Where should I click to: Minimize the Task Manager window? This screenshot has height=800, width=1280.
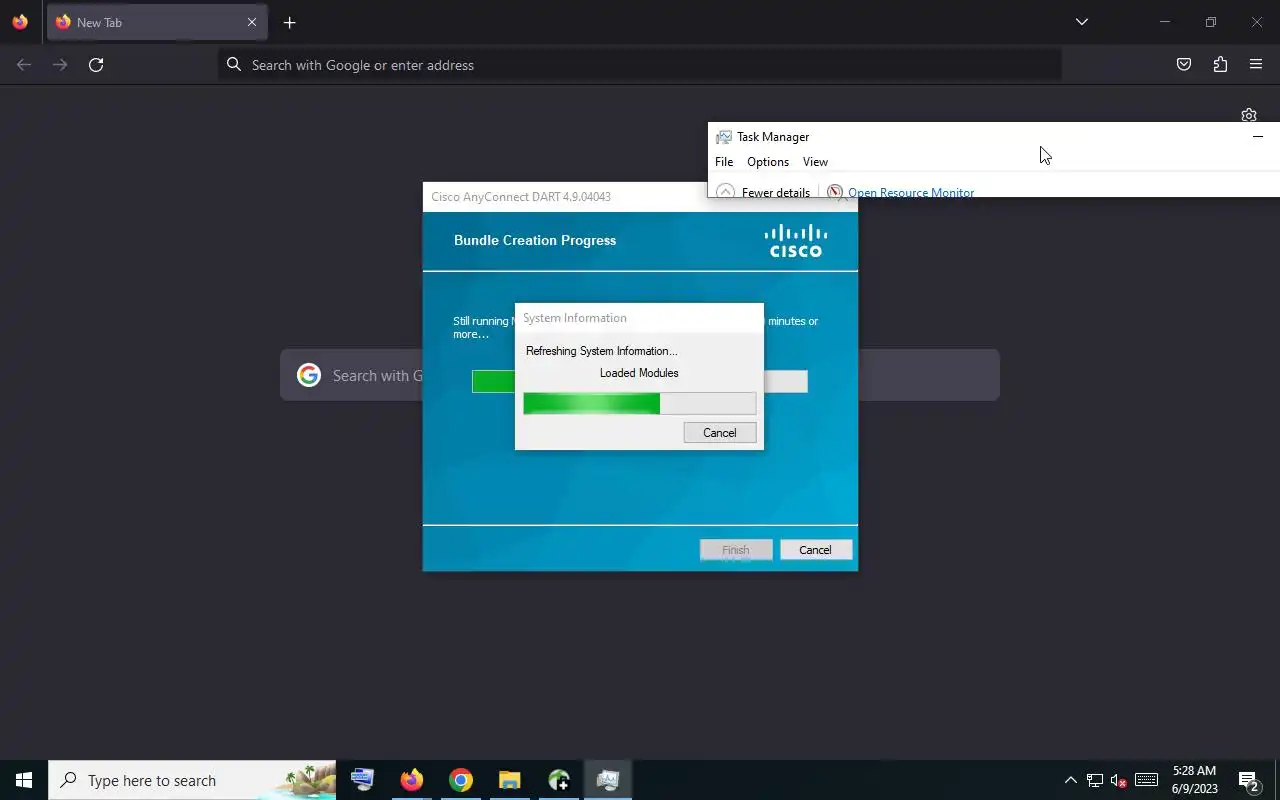pos(1258,137)
